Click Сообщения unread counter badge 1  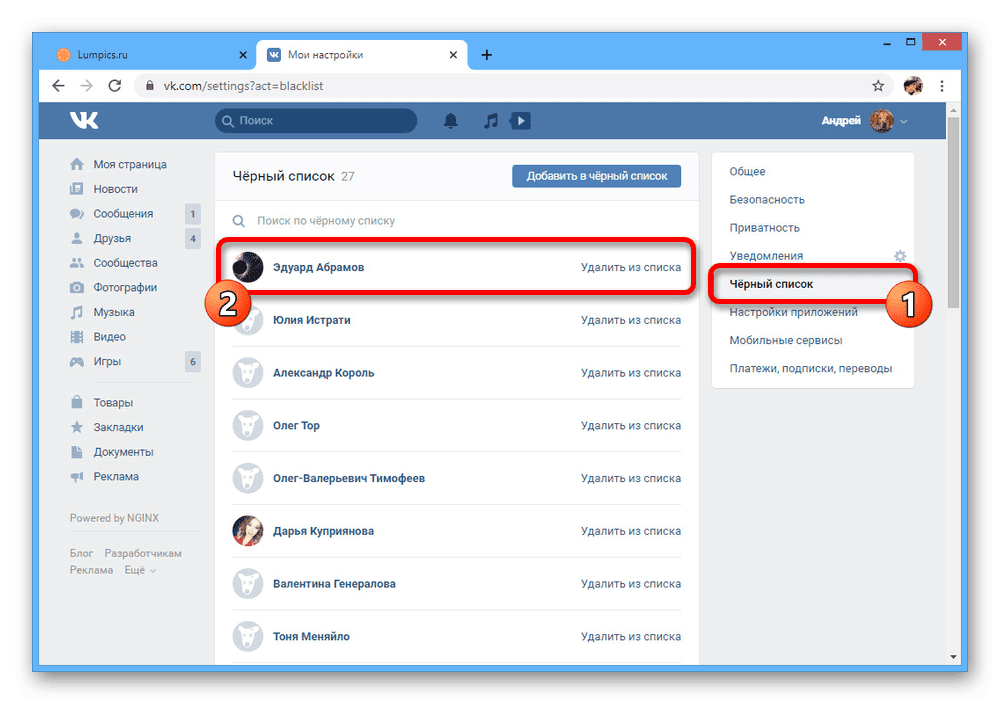193,214
